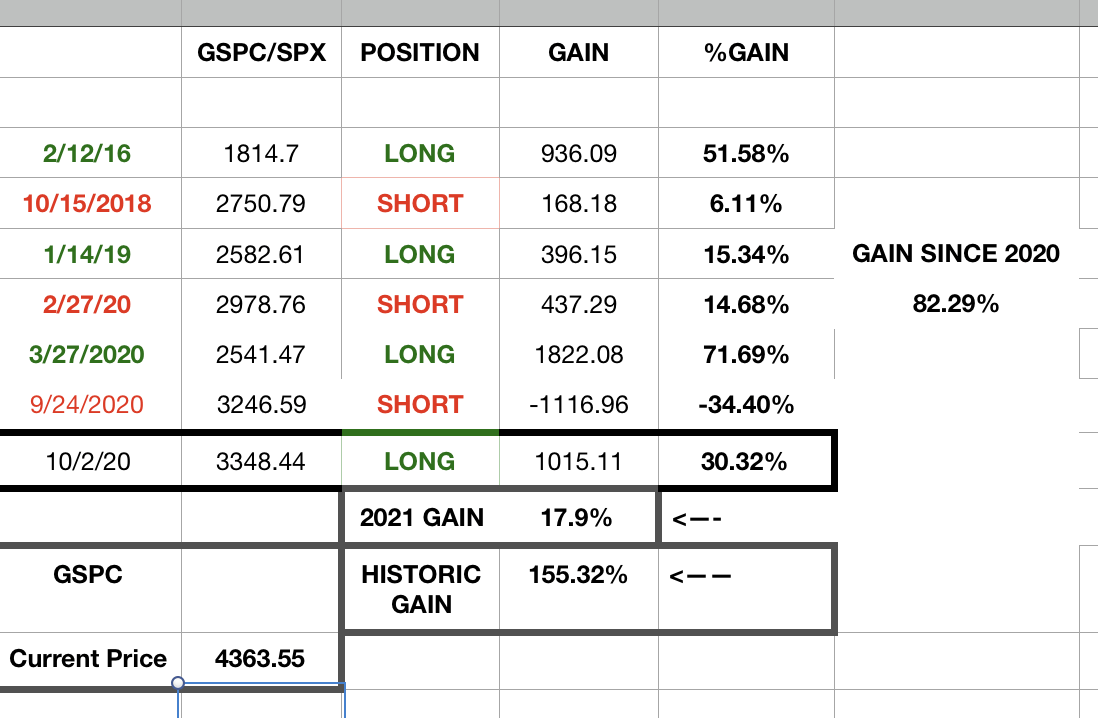Viewport: 1098px width, 718px height.
Task: Click the POSITION header cell
Action: pyautogui.click(x=420, y=52)
